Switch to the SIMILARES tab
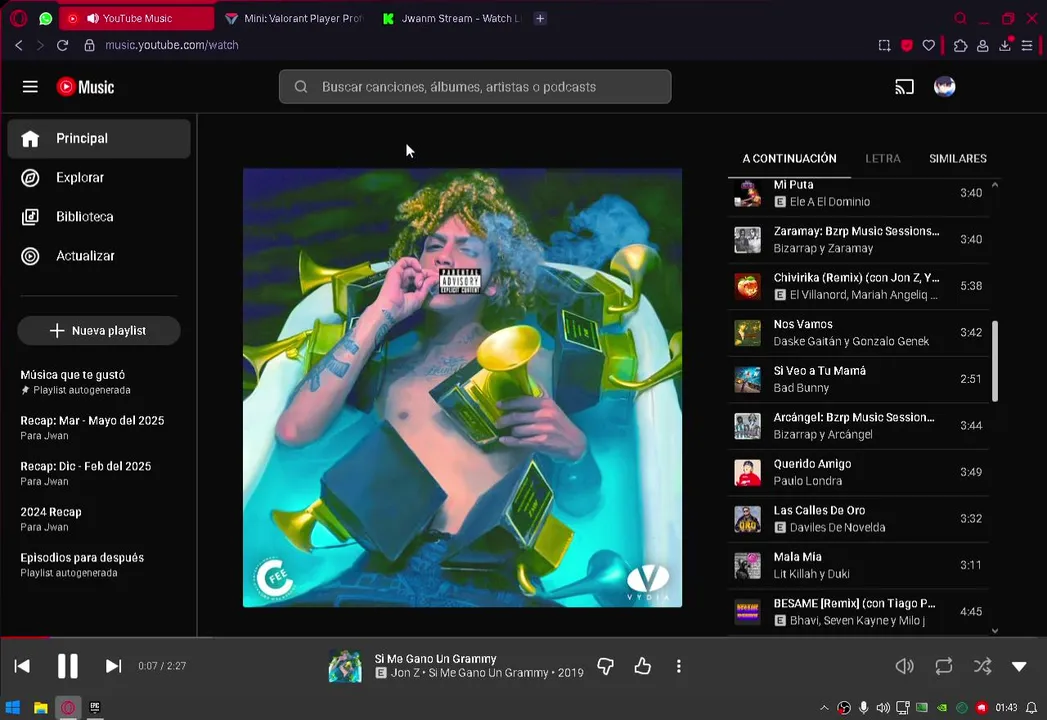This screenshot has height=720, width=1047. pyautogui.click(x=958, y=158)
